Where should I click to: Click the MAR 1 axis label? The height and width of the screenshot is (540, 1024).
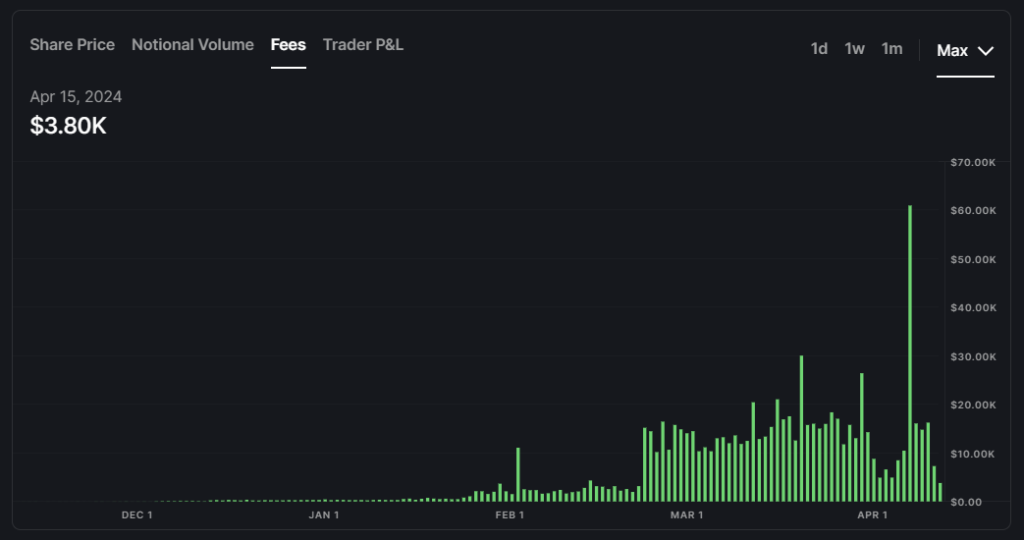687,516
